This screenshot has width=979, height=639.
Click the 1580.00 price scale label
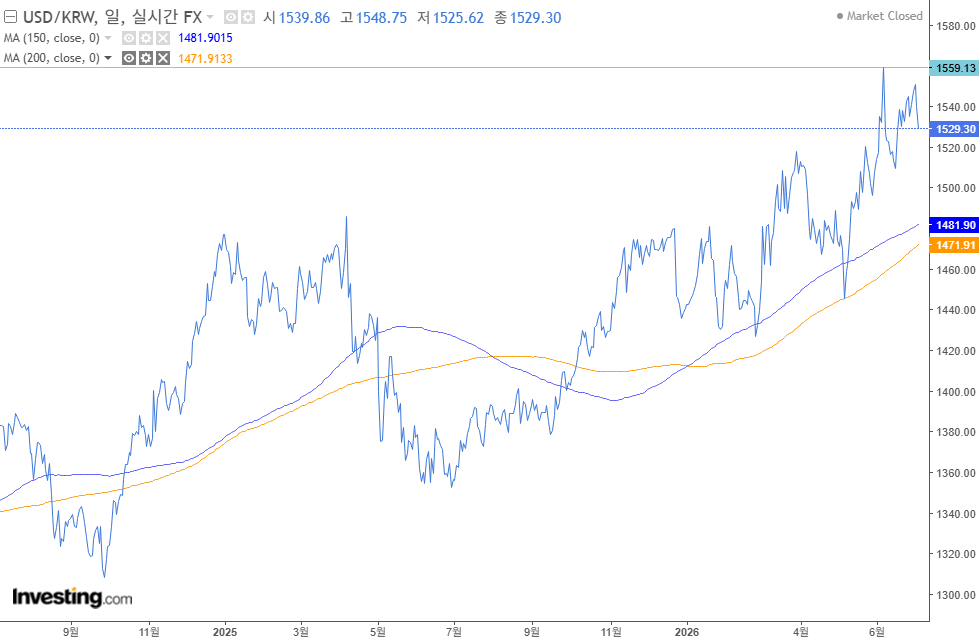coord(955,26)
